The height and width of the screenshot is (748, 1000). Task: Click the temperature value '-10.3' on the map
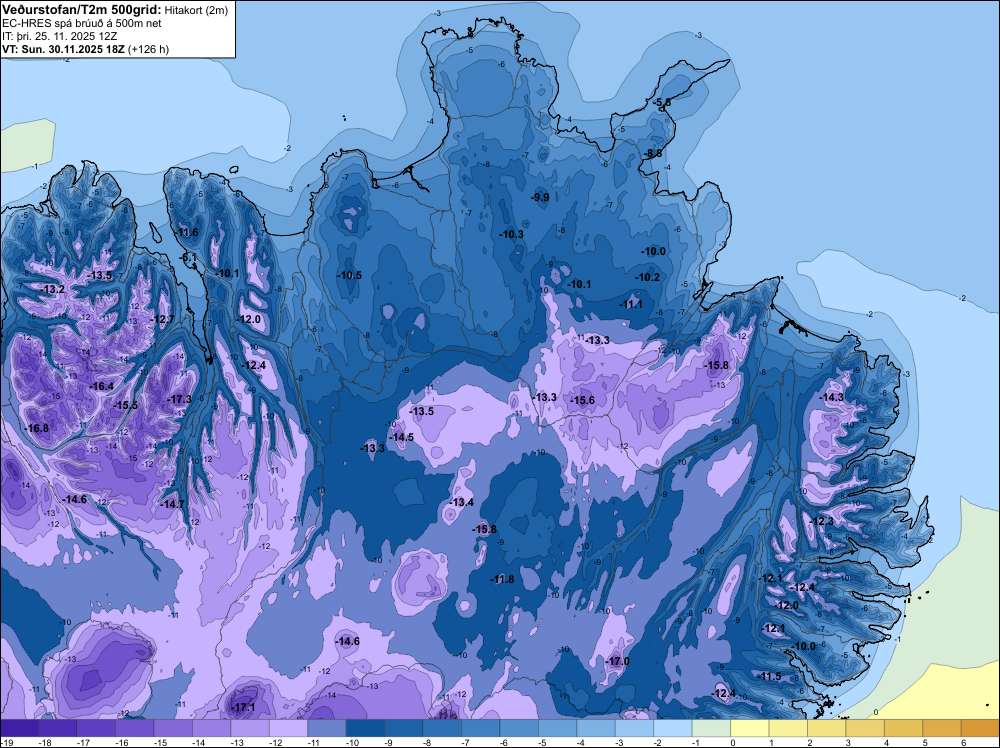coord(511,235)
